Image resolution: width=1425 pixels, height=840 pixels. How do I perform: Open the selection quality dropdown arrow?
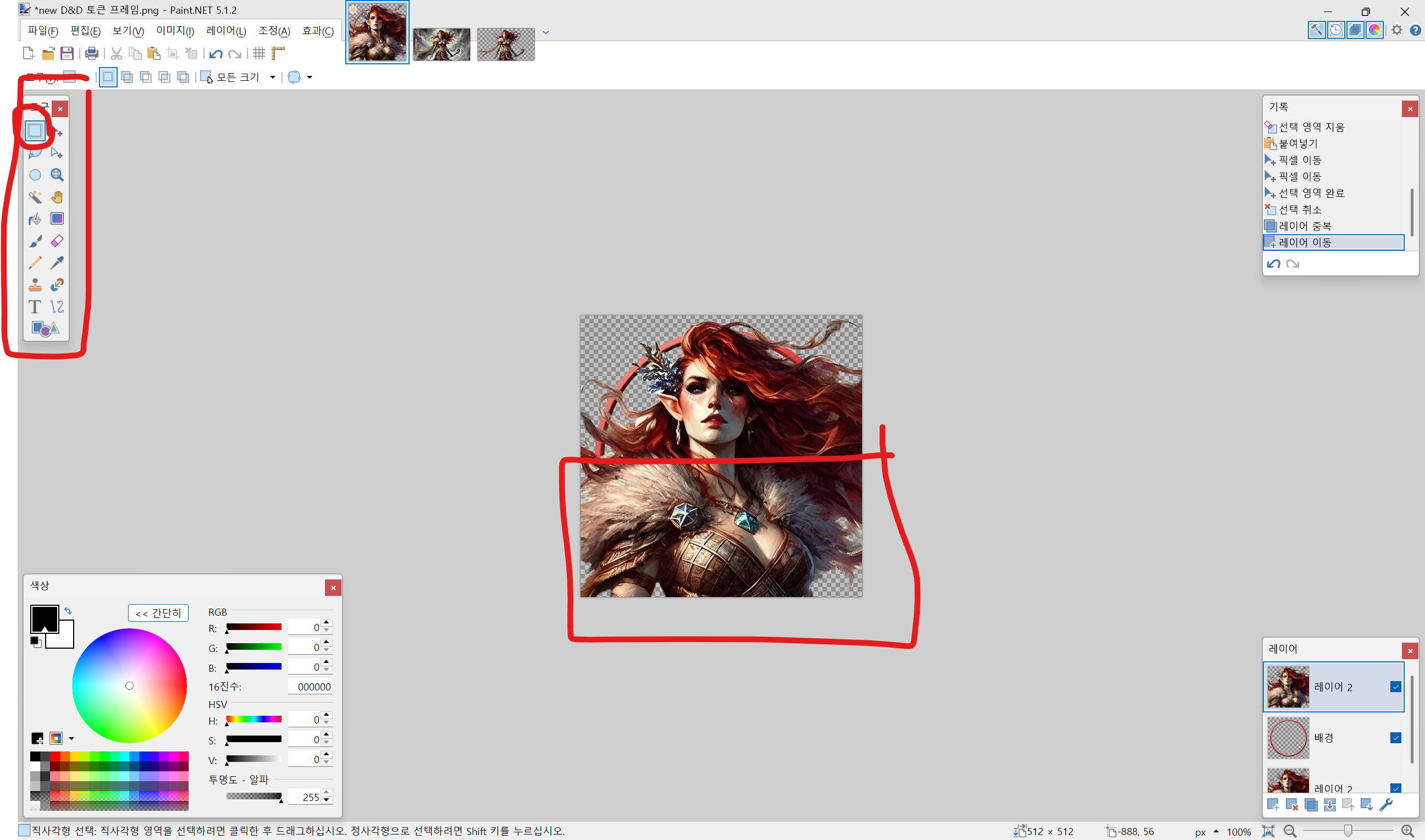pos(310,77)
